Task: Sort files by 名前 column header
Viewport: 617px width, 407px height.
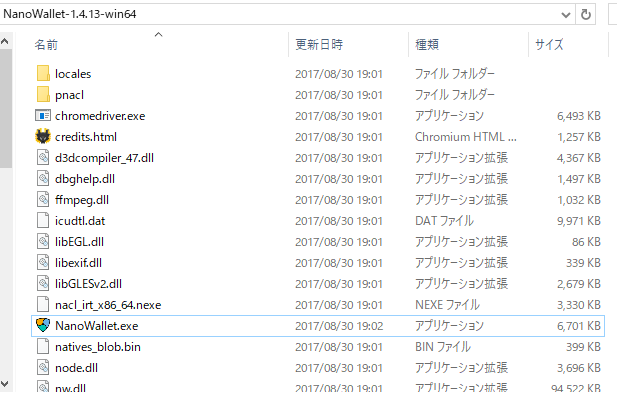Action: pyautogui.click(x=46, y=45)
